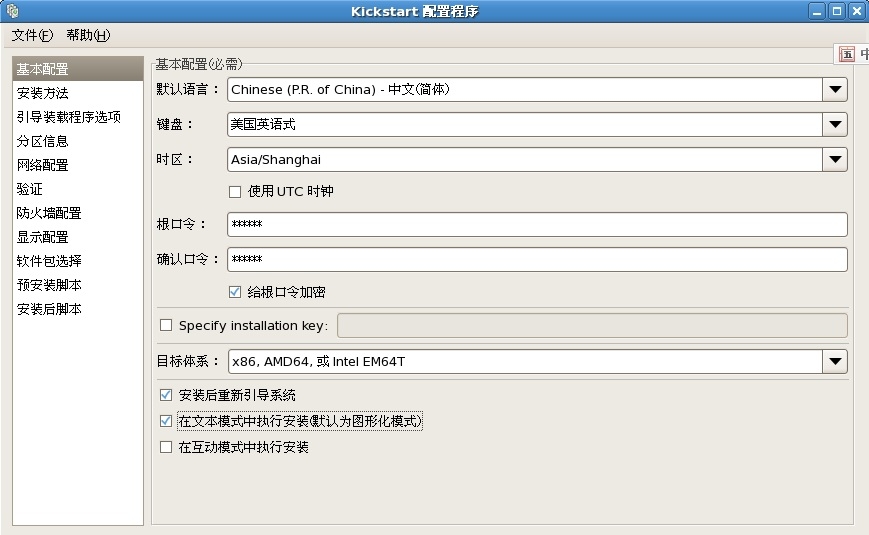
Task: Click the installation key text field
Action: pos(592,325)
